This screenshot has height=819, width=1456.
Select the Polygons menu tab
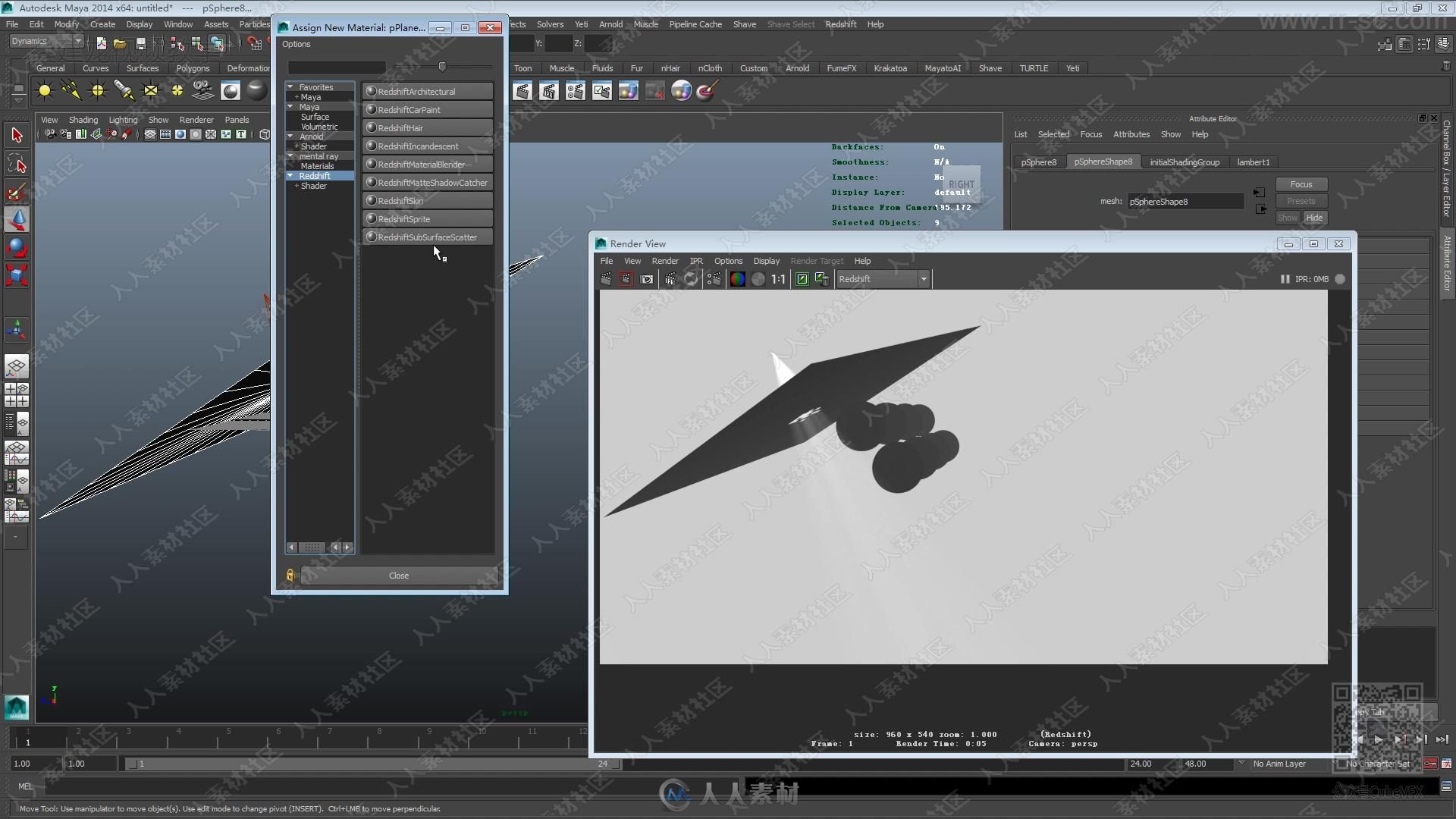(193, 68)
